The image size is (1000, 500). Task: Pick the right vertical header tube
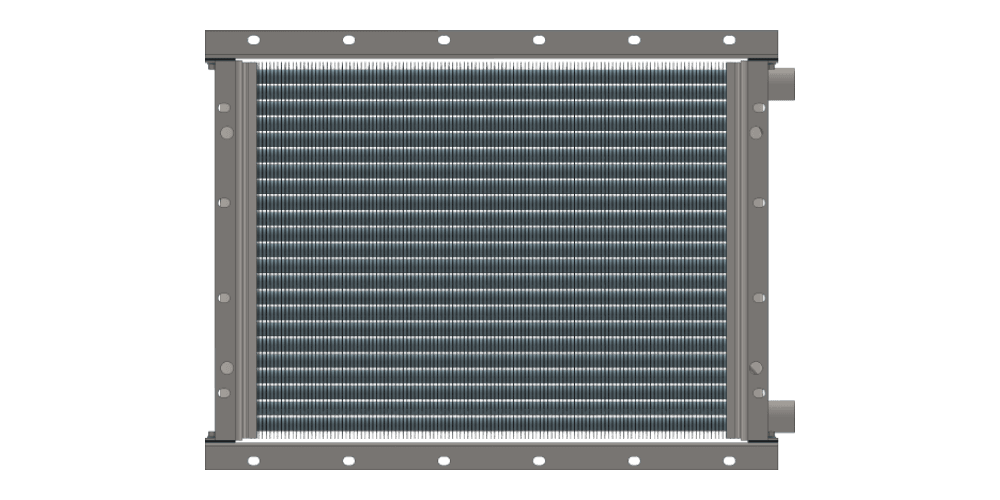pos(739,250)
